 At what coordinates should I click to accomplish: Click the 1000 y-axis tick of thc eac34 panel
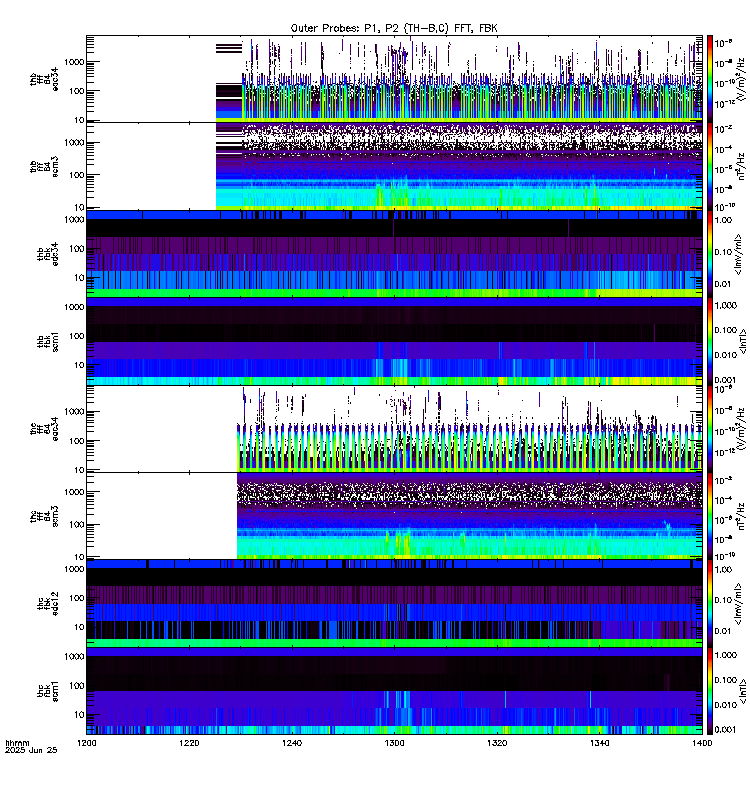click(74, 412)
